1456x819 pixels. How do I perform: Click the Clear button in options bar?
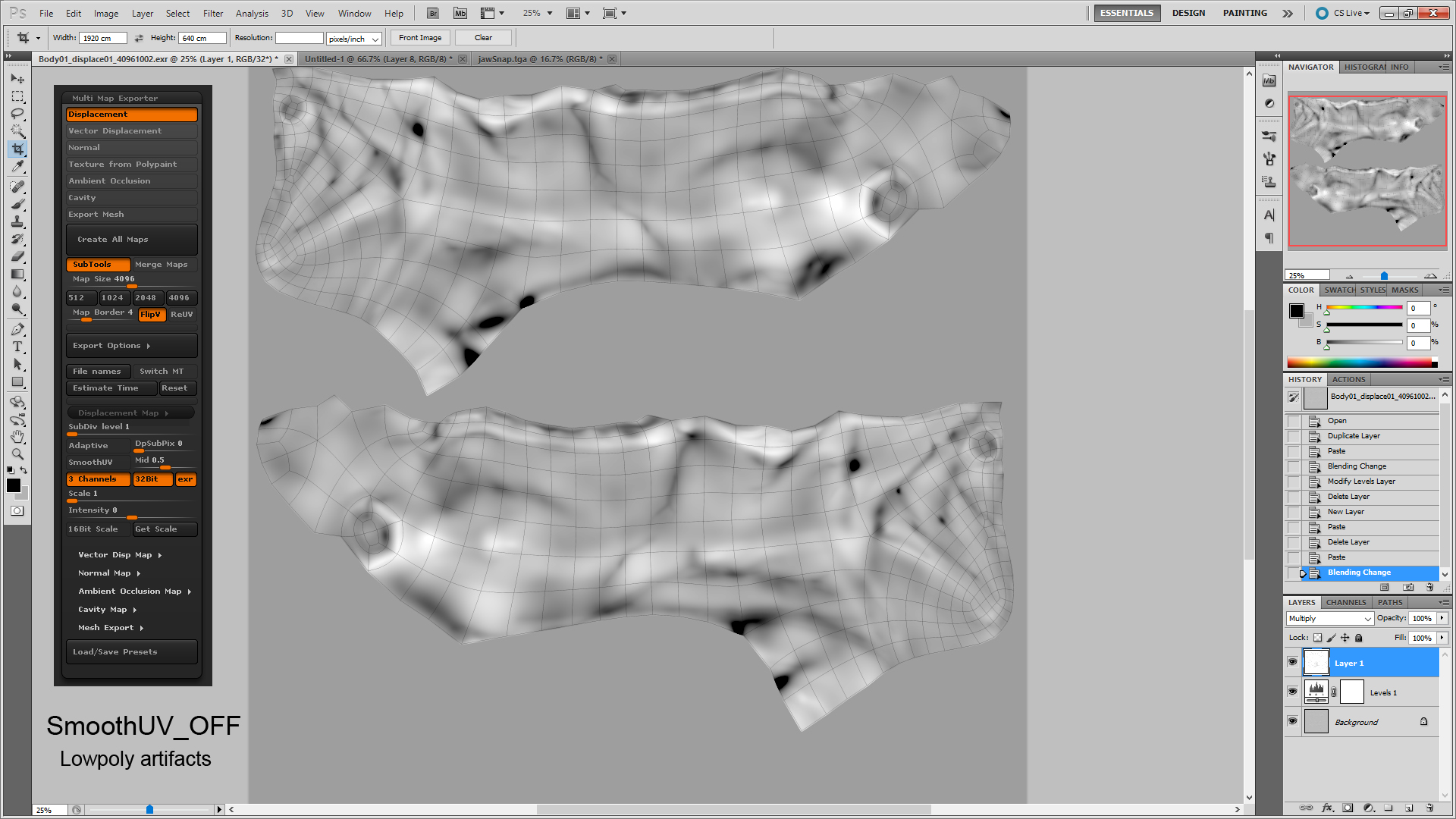(483, 38)
